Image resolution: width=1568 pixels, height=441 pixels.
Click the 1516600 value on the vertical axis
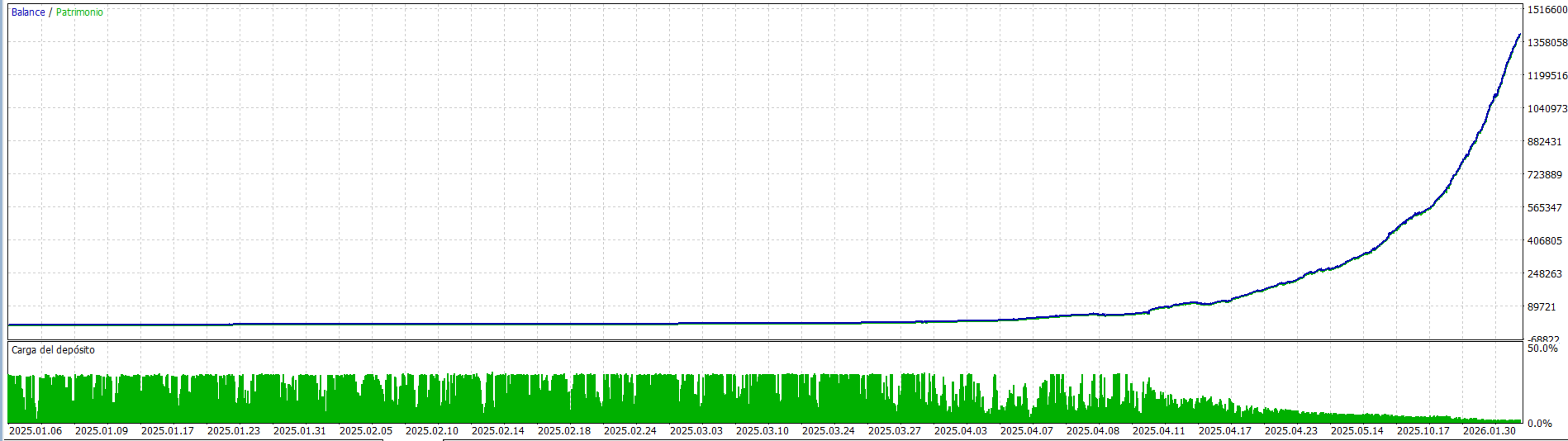click(1547, 10)
